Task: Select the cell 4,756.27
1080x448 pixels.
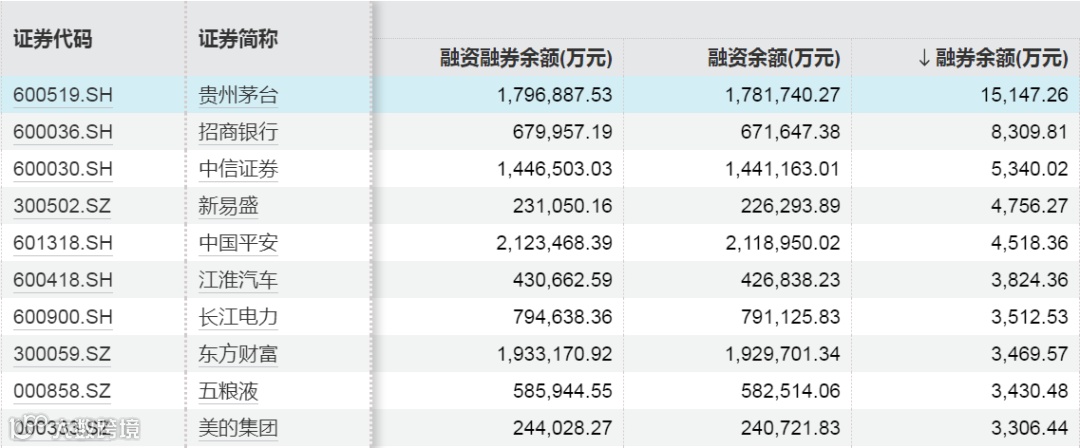Action: tap(1030, 206)
